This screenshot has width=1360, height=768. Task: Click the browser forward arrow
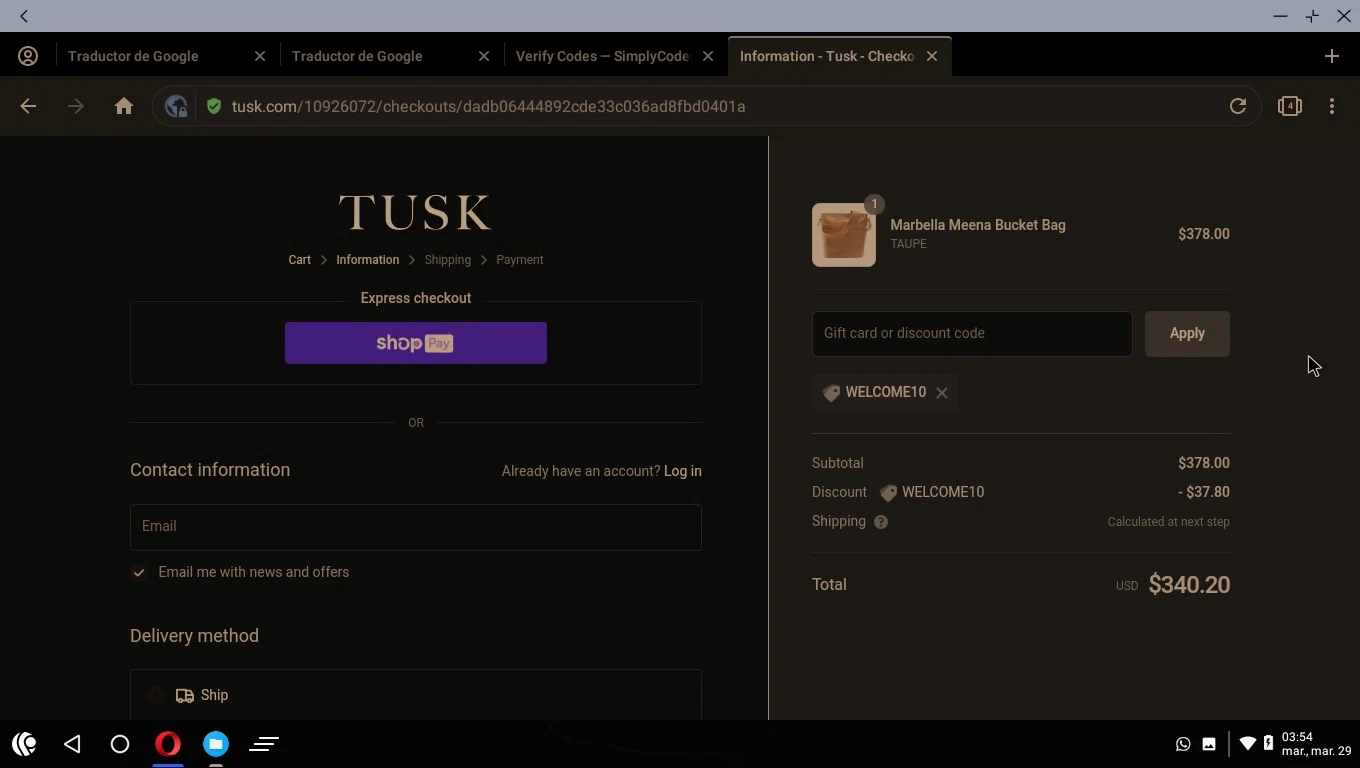pos(76,106)
